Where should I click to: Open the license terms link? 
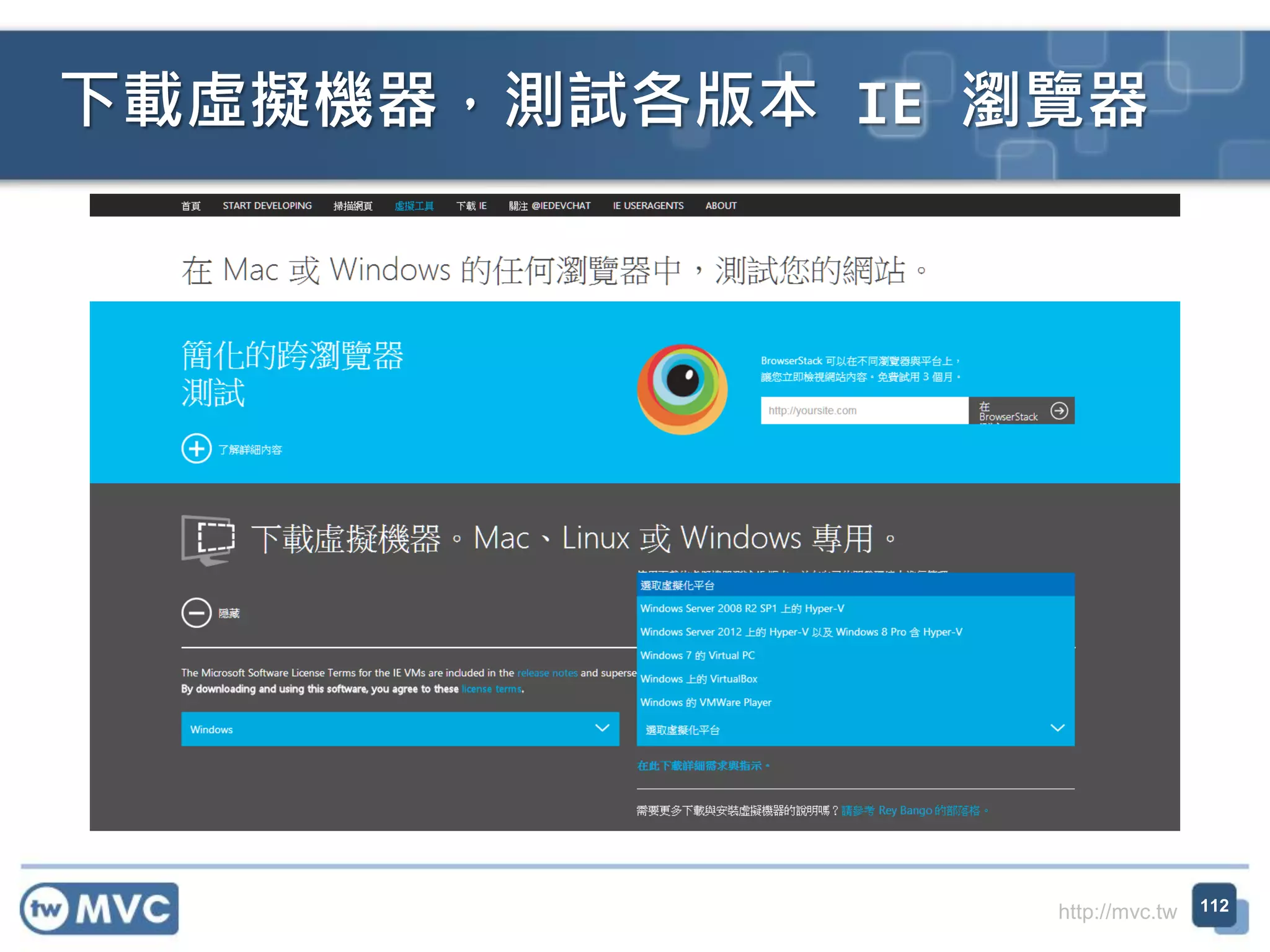click(x=492, y=689)
